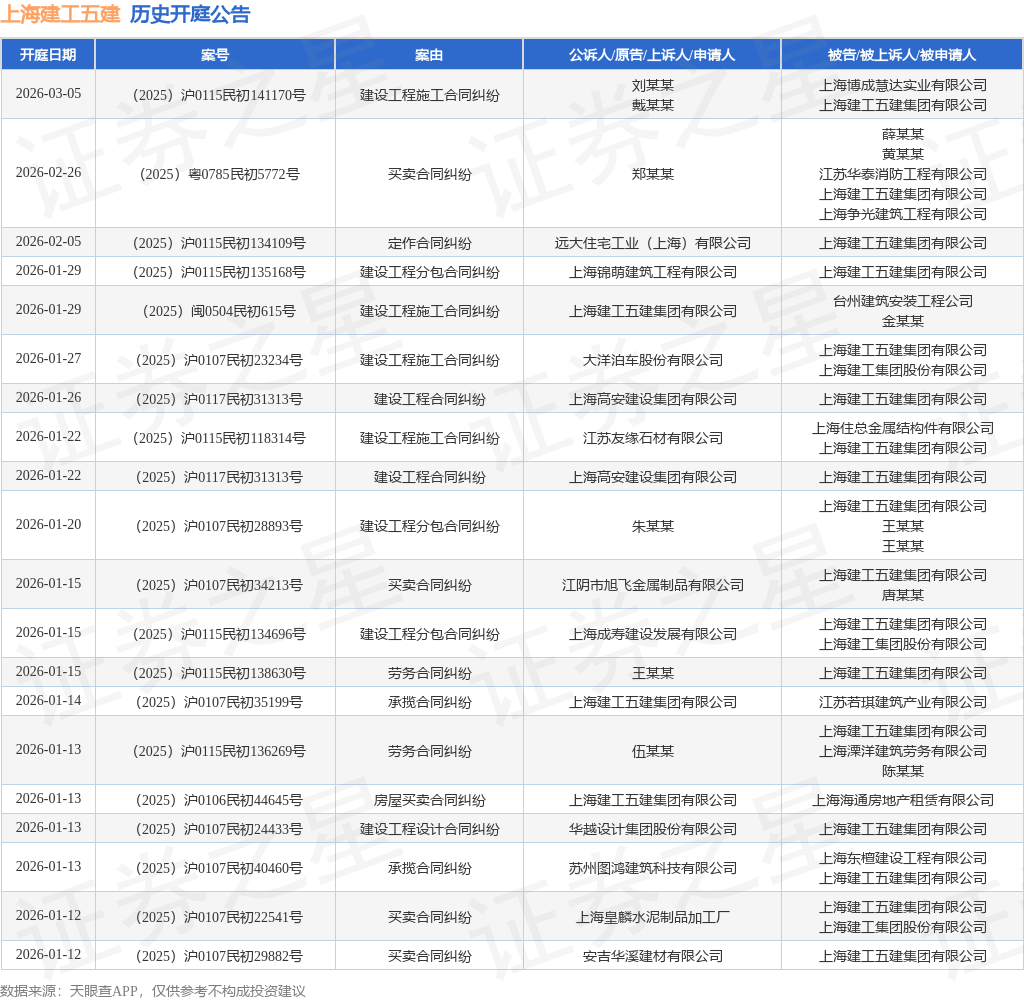Click defendant 黄某某

click(x=903, y=154)
